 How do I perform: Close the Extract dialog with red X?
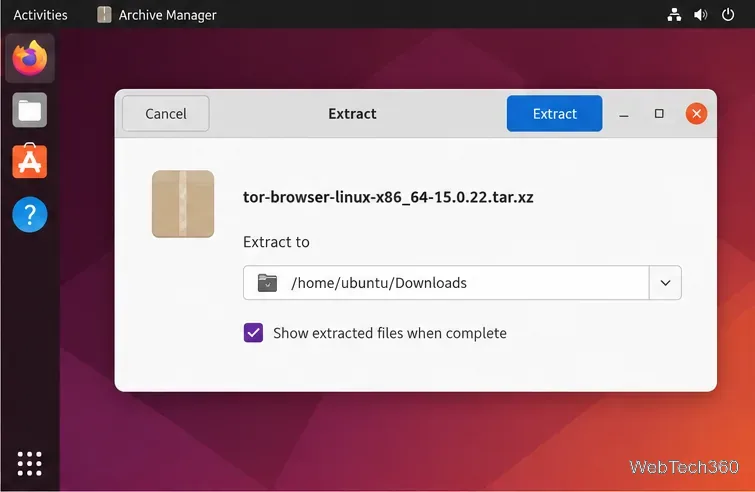696,114
